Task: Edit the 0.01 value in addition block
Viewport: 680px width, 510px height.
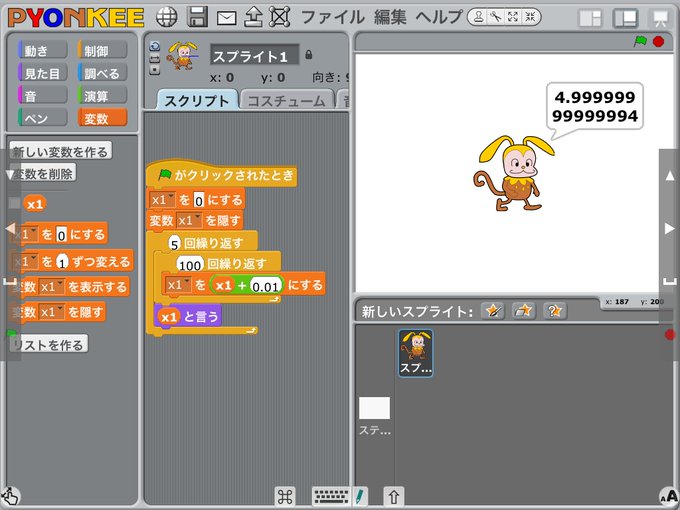Action: tap(265, 286)
